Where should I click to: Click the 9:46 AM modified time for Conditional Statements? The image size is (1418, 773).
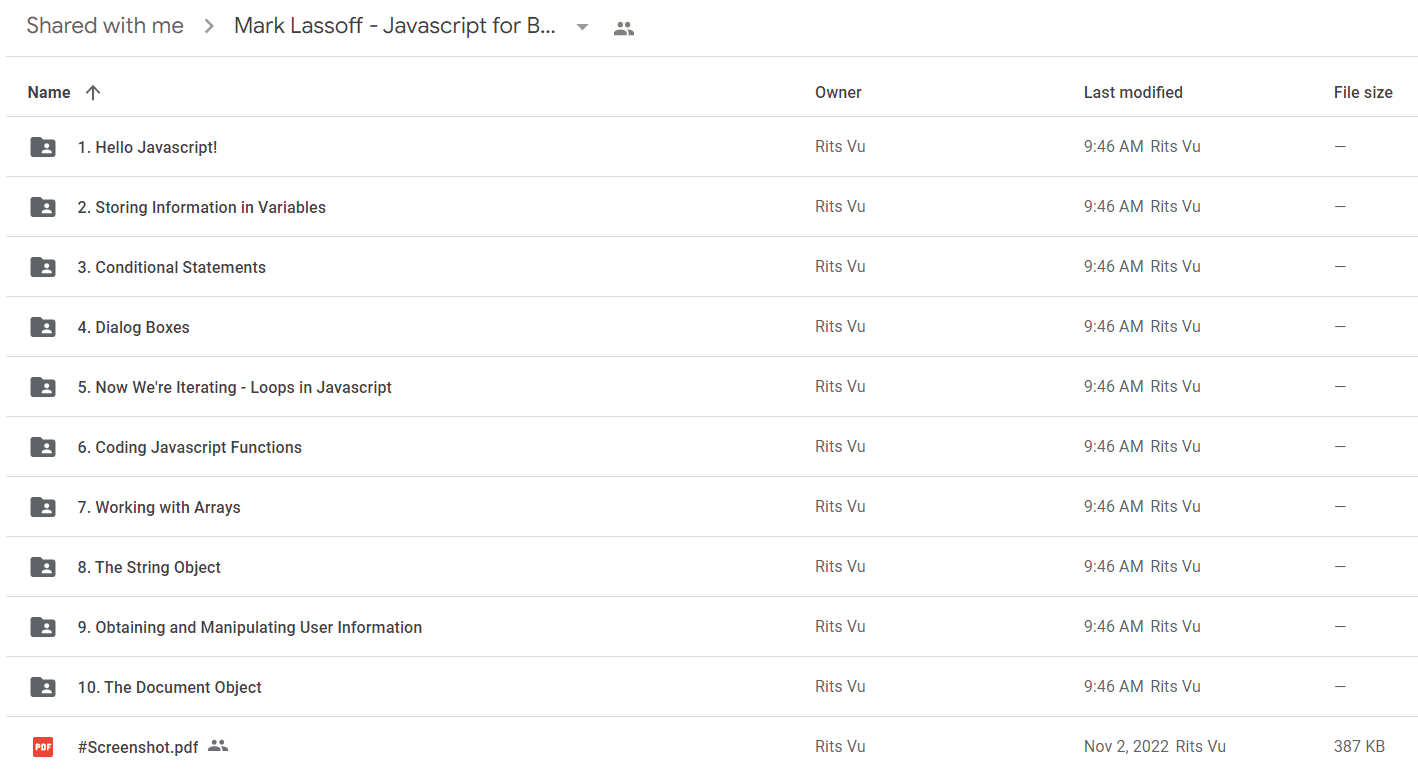point(1113,266)
